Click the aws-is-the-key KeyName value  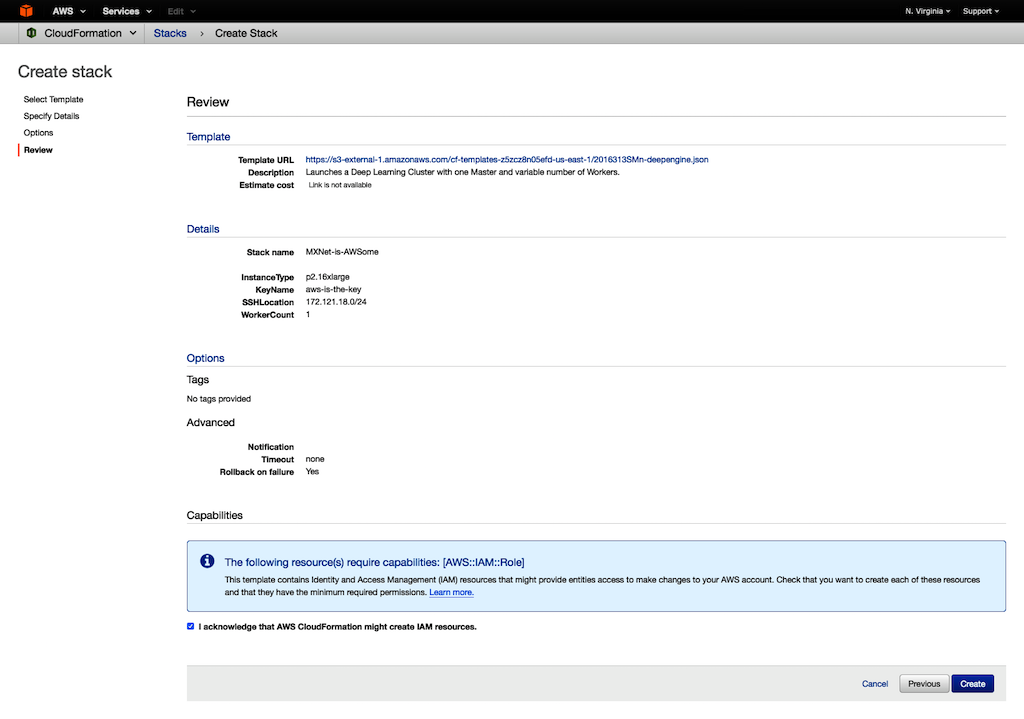coord(334,289)
